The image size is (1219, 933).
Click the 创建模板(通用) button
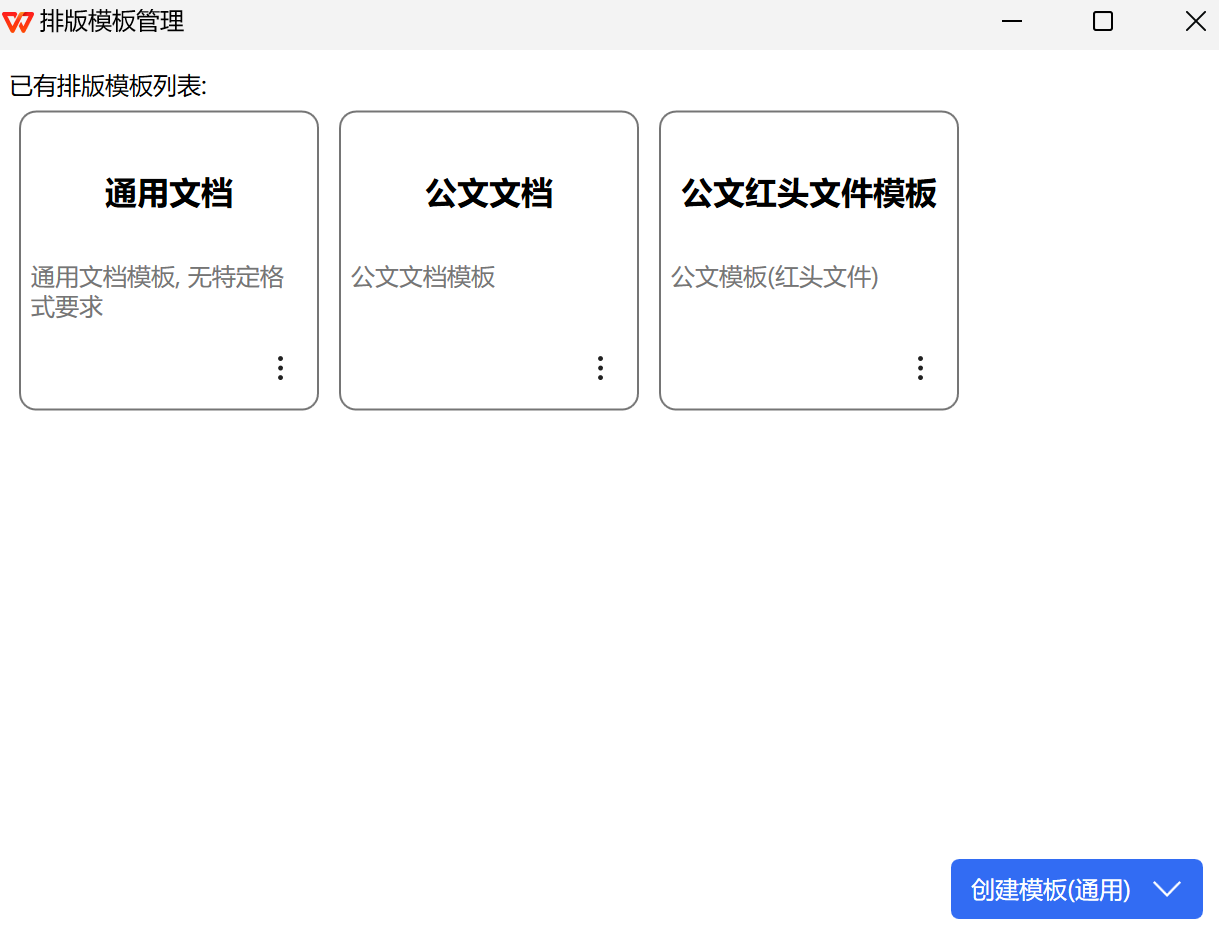pyautogui.click(x=1050, y=889)
